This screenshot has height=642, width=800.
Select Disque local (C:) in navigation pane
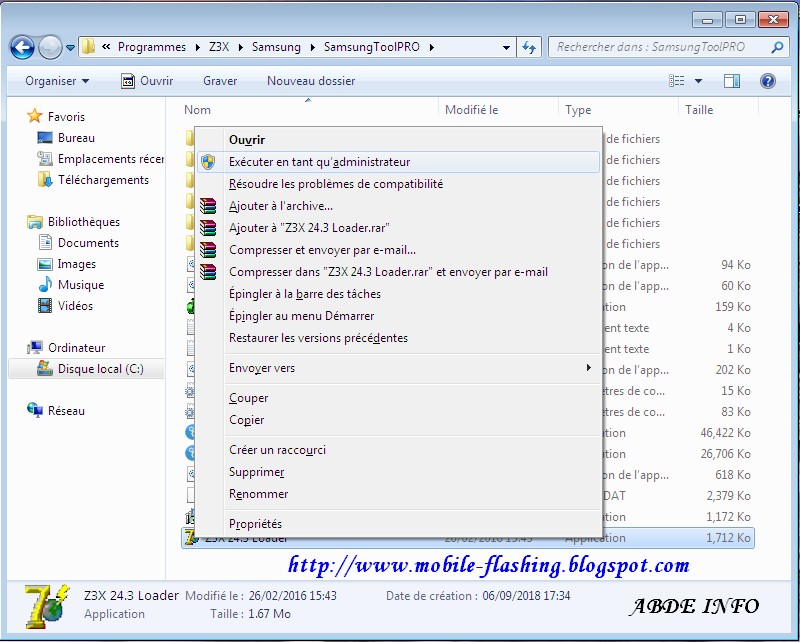tap(86, 368)
